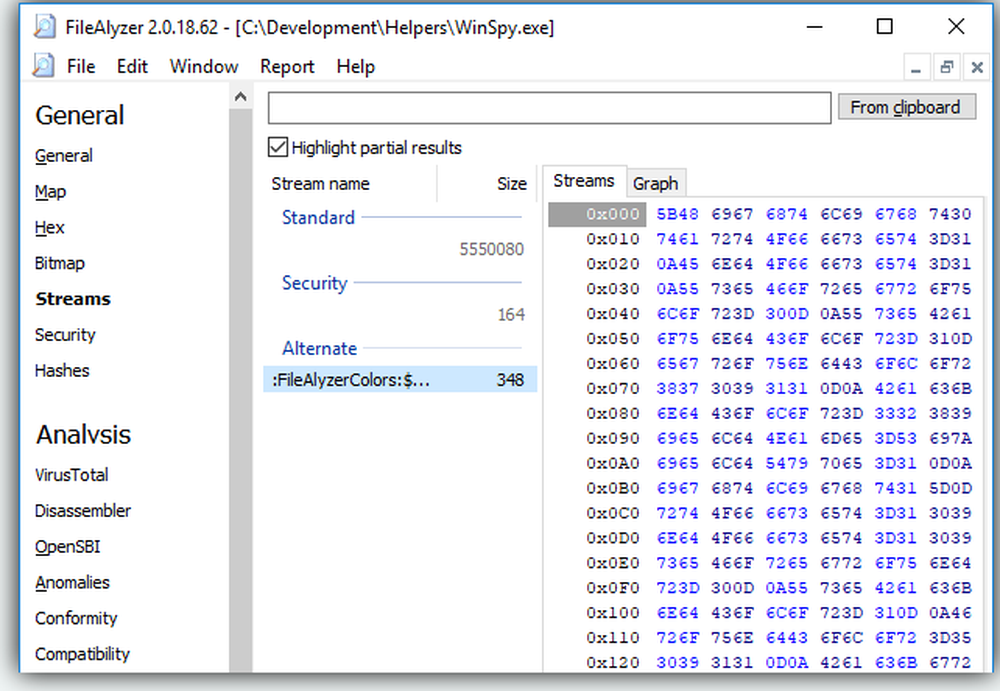Image resolution: width=1000 pixels, height=691 pixels.
Task: Open VirusTotal analysis page
Action: [x=71, y=475]
